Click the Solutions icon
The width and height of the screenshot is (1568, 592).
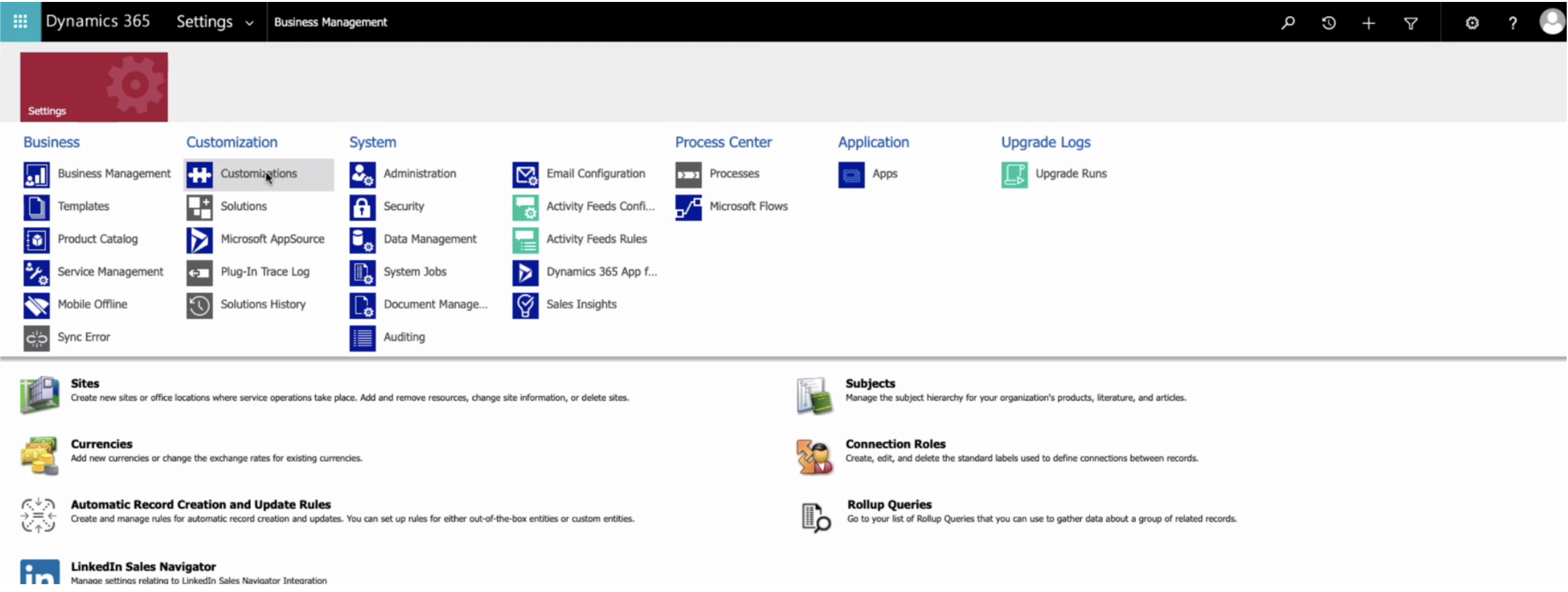coord(199,207)
